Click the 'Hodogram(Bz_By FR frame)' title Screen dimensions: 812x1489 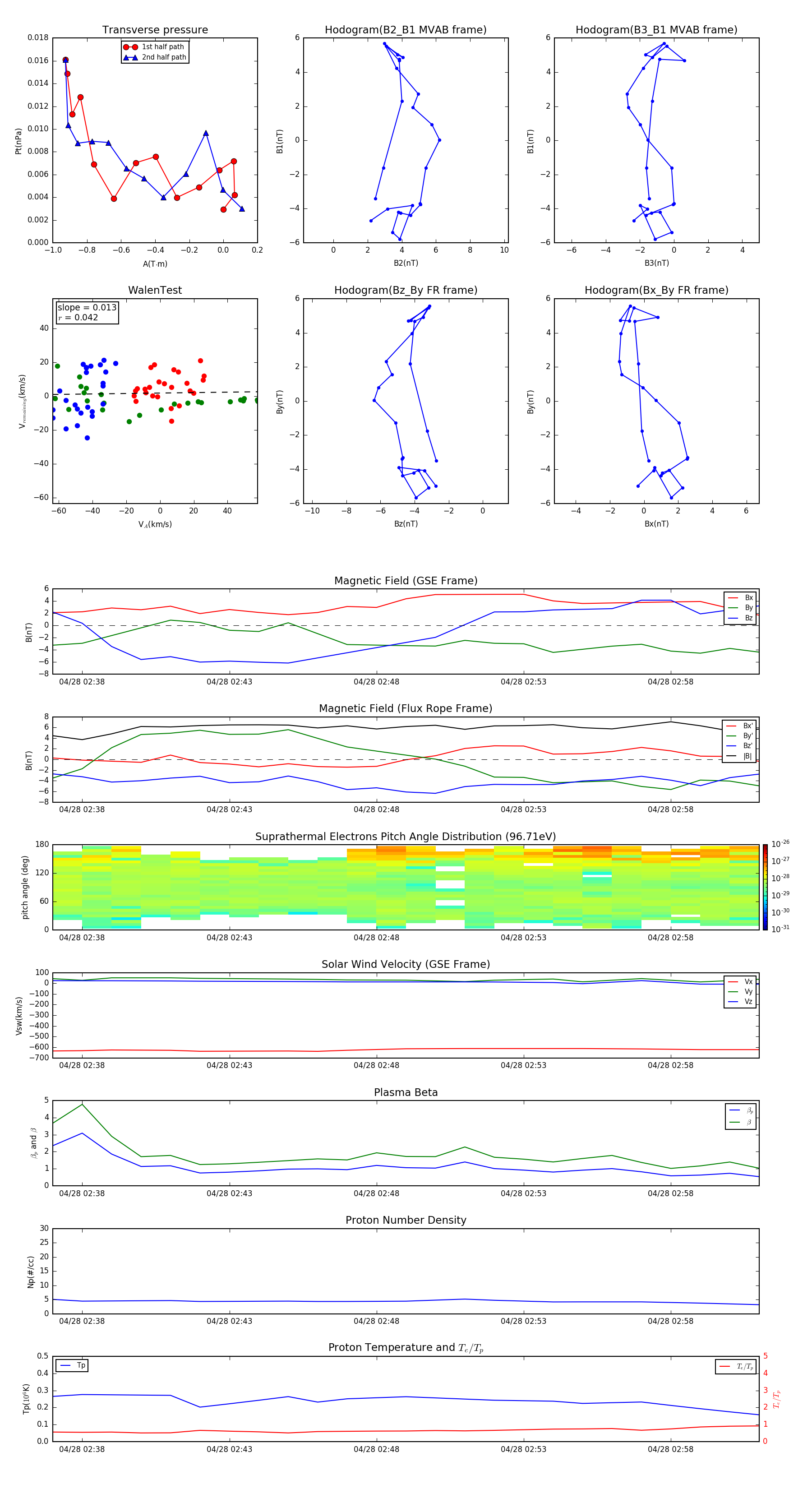(x=406, y=290)
